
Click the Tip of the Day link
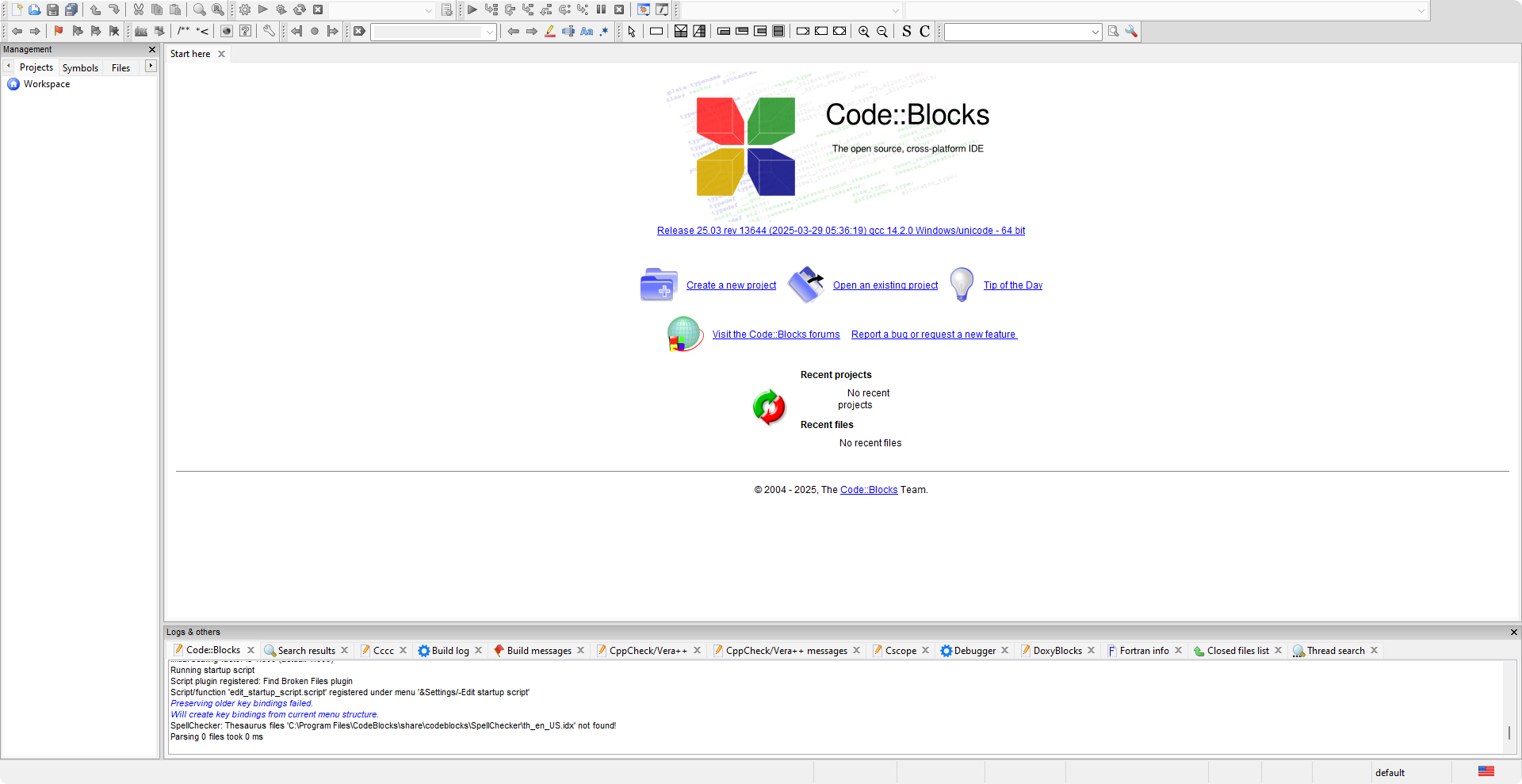1013,285
